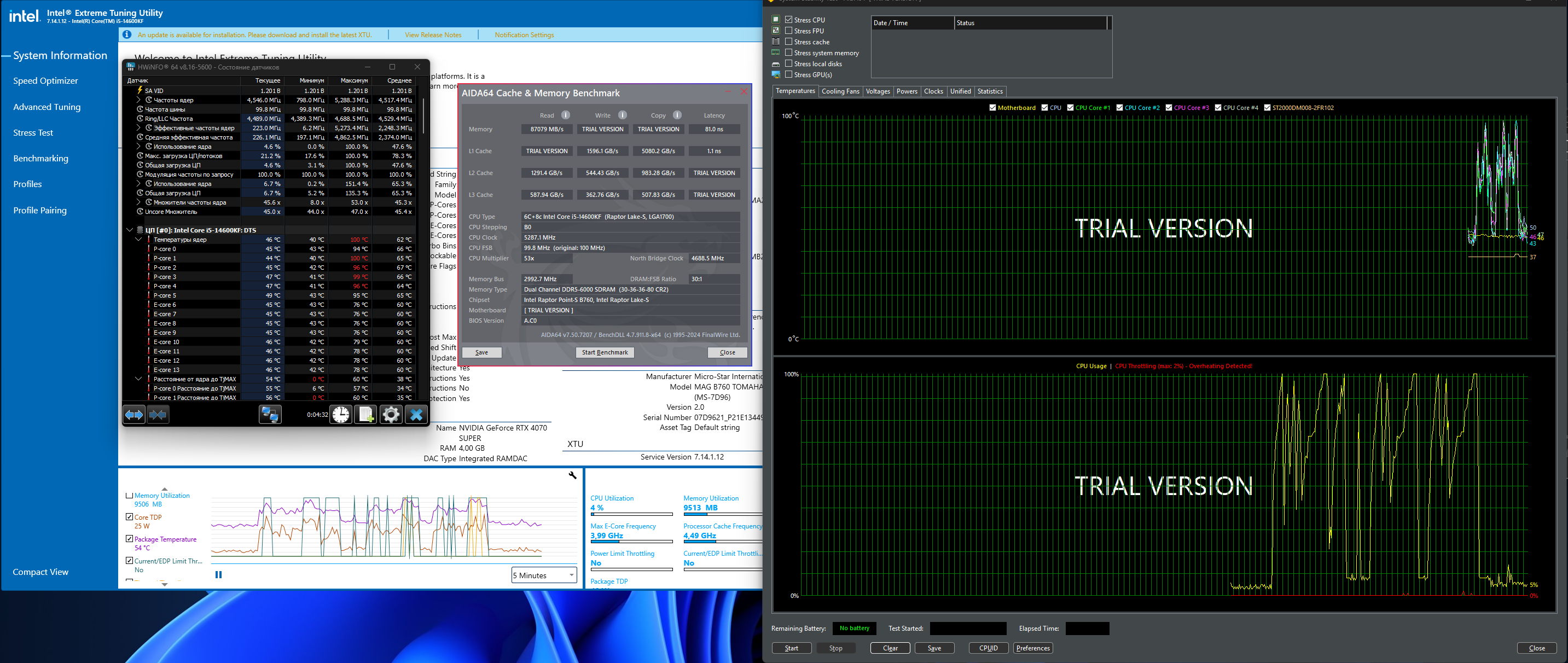Open View Release Notes link
1568x663 pixels.
point(433,34)
